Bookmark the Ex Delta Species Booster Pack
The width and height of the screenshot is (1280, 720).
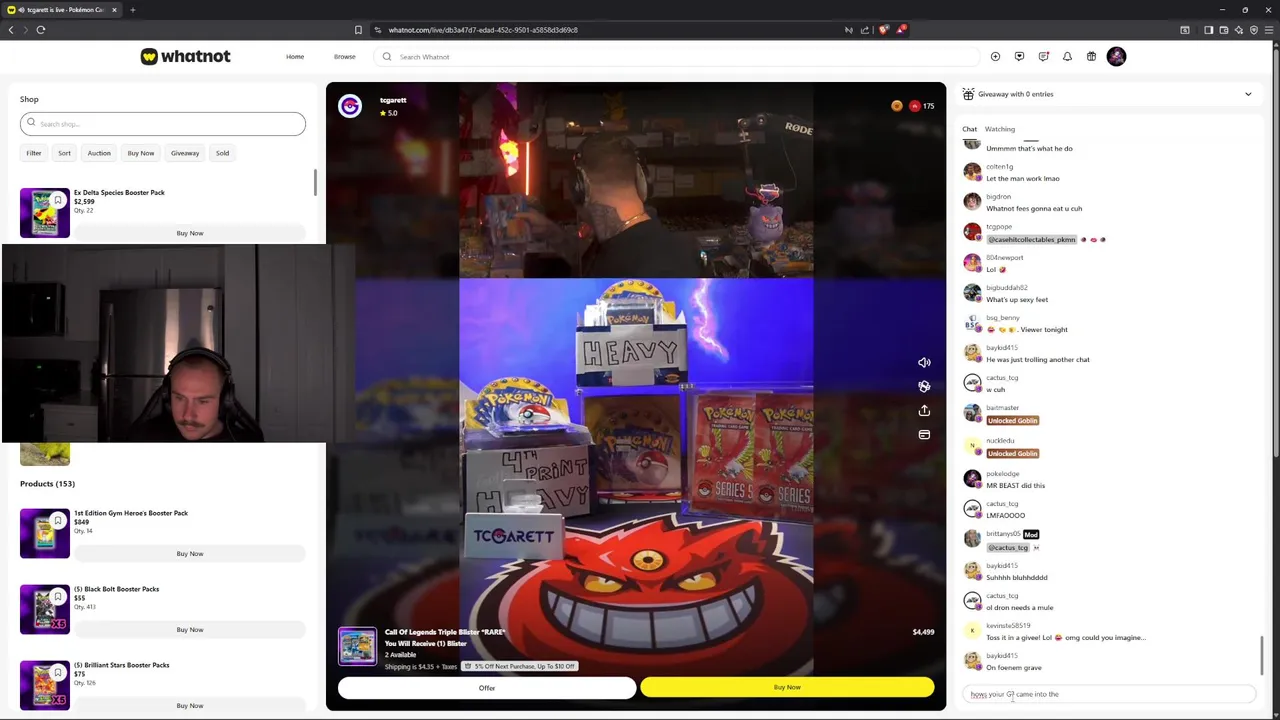click(x=58, y=201)
